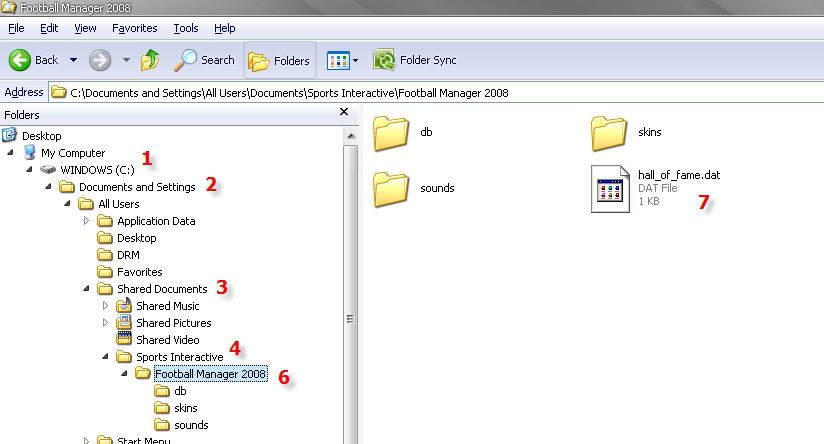Screen dimensions: 824x444
Task: Close the Folders pane with X
Action: click(x=344, y=111)
